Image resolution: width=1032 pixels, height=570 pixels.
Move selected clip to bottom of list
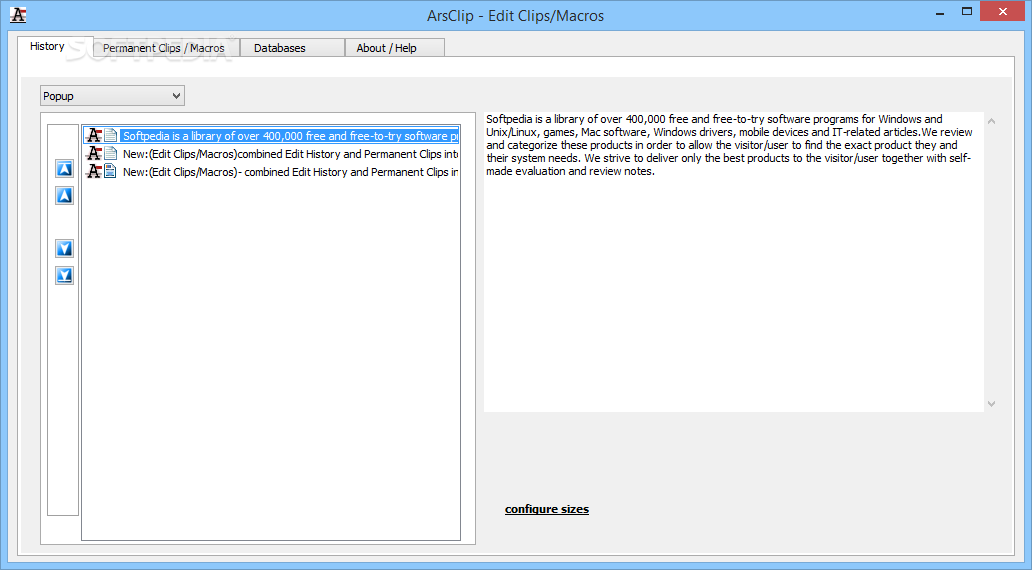64,275
